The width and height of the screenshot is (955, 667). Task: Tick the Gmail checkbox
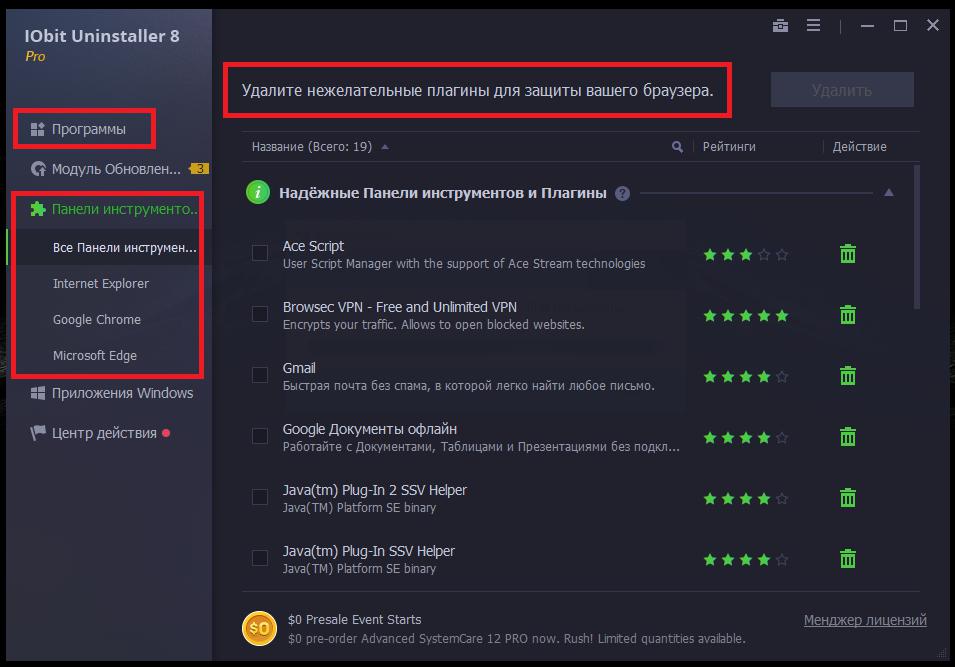[260, 375]
